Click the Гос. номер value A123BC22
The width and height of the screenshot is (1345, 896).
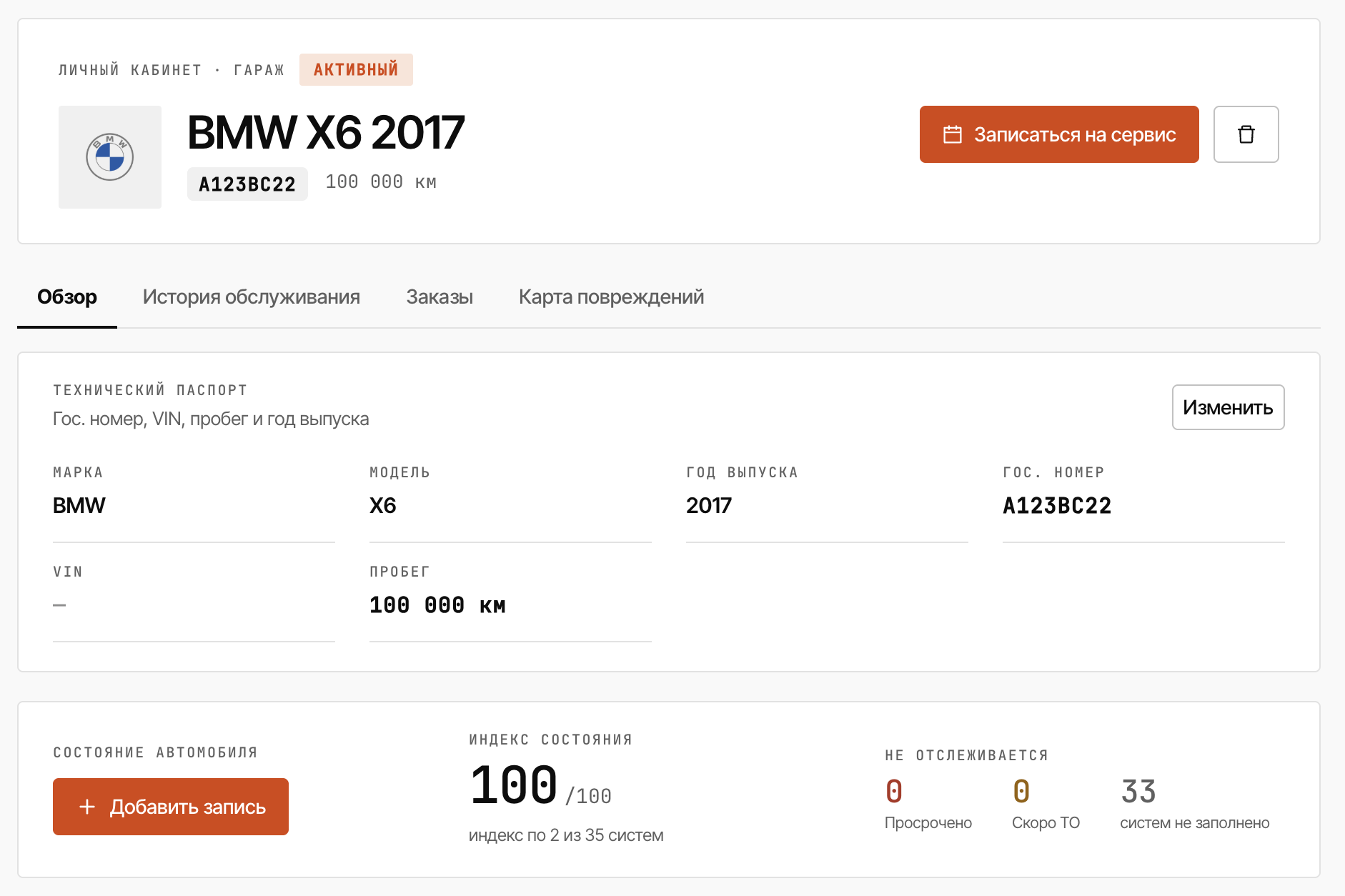click(x=1057, y=506)
